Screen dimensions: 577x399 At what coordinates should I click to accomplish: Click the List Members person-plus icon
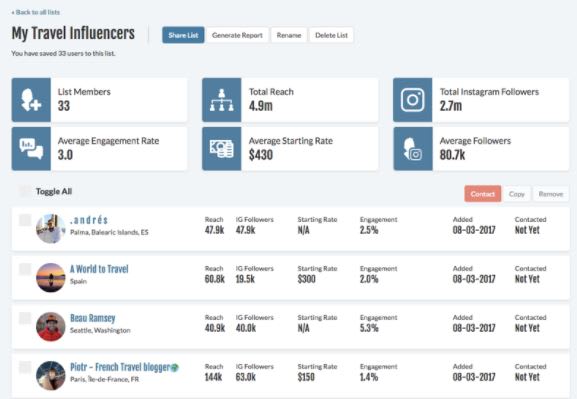pos(31,100)
